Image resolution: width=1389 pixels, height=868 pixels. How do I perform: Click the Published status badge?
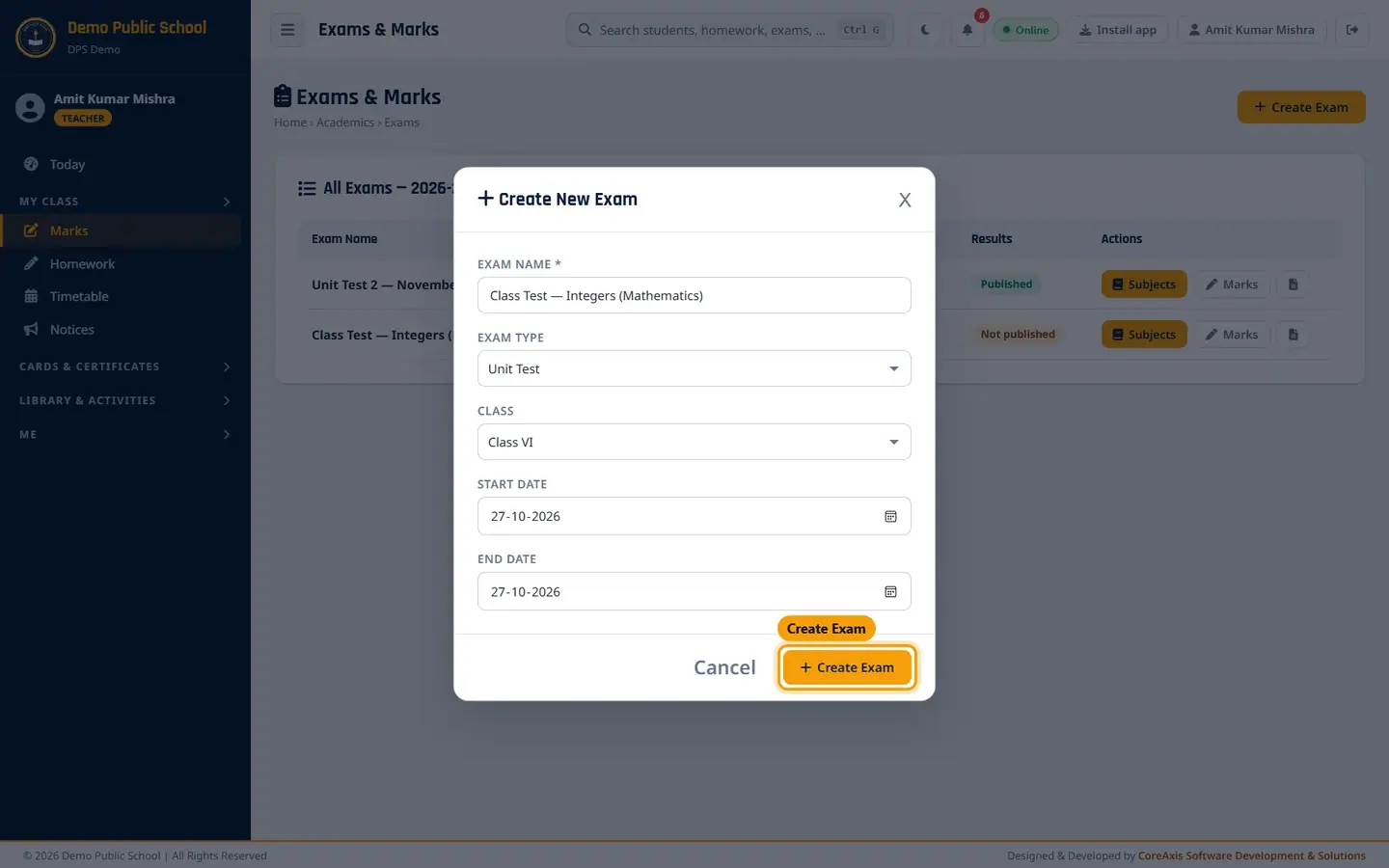pyautogui.click(x=1006, y=285)
